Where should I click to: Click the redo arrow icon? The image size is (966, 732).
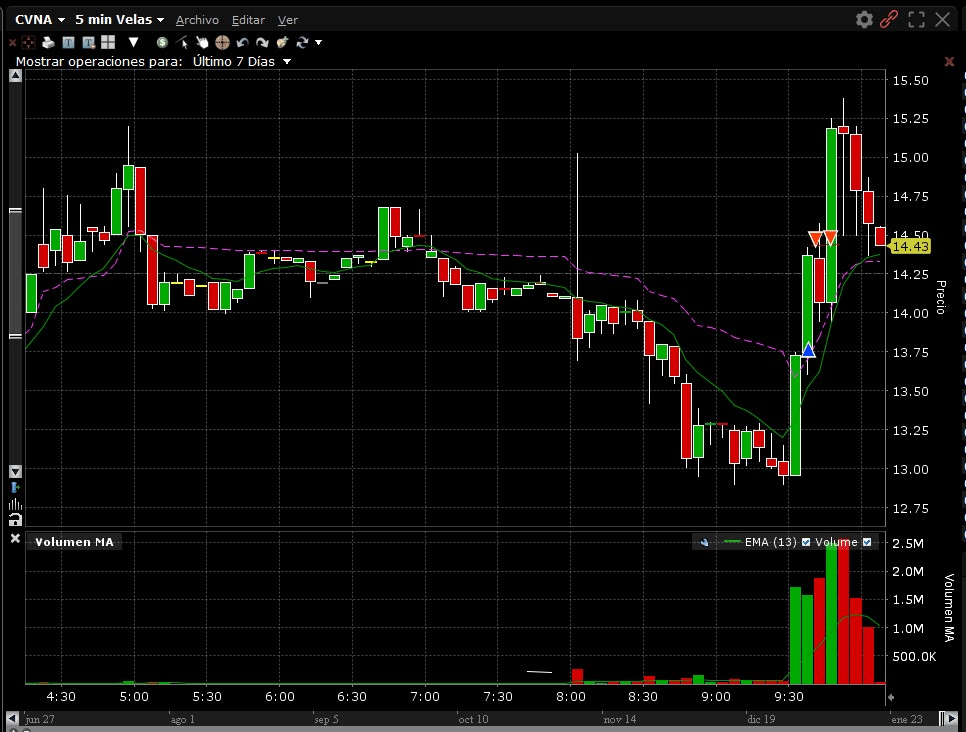tap(262, 43)
